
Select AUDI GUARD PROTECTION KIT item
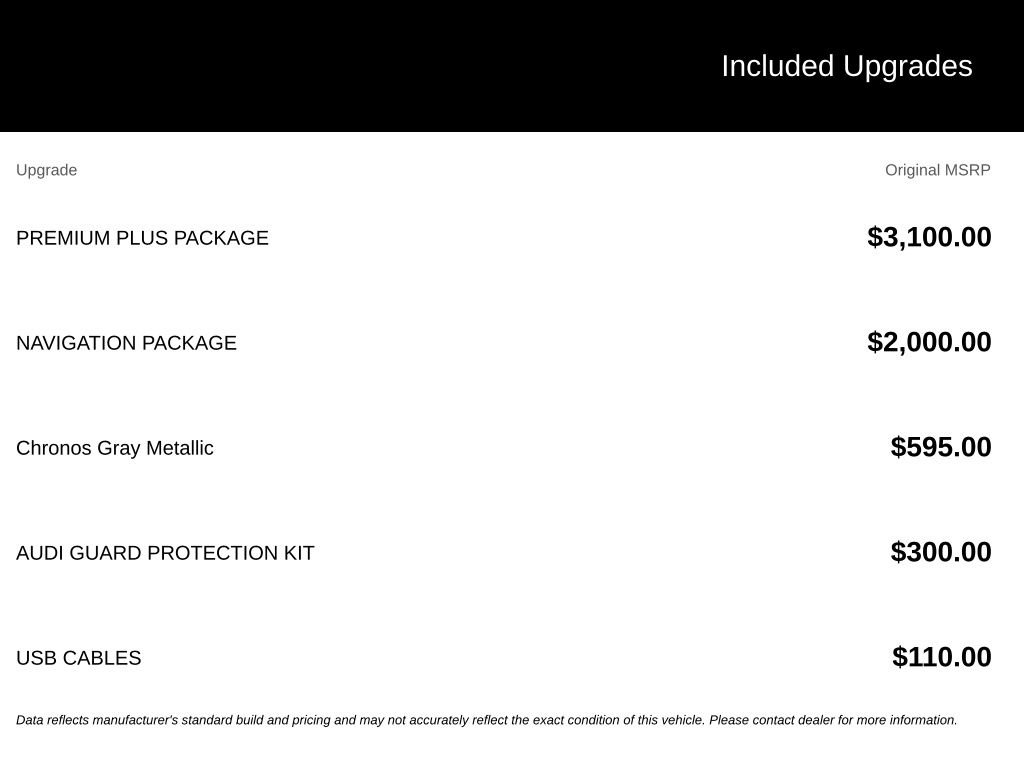[x=165, y=553]
